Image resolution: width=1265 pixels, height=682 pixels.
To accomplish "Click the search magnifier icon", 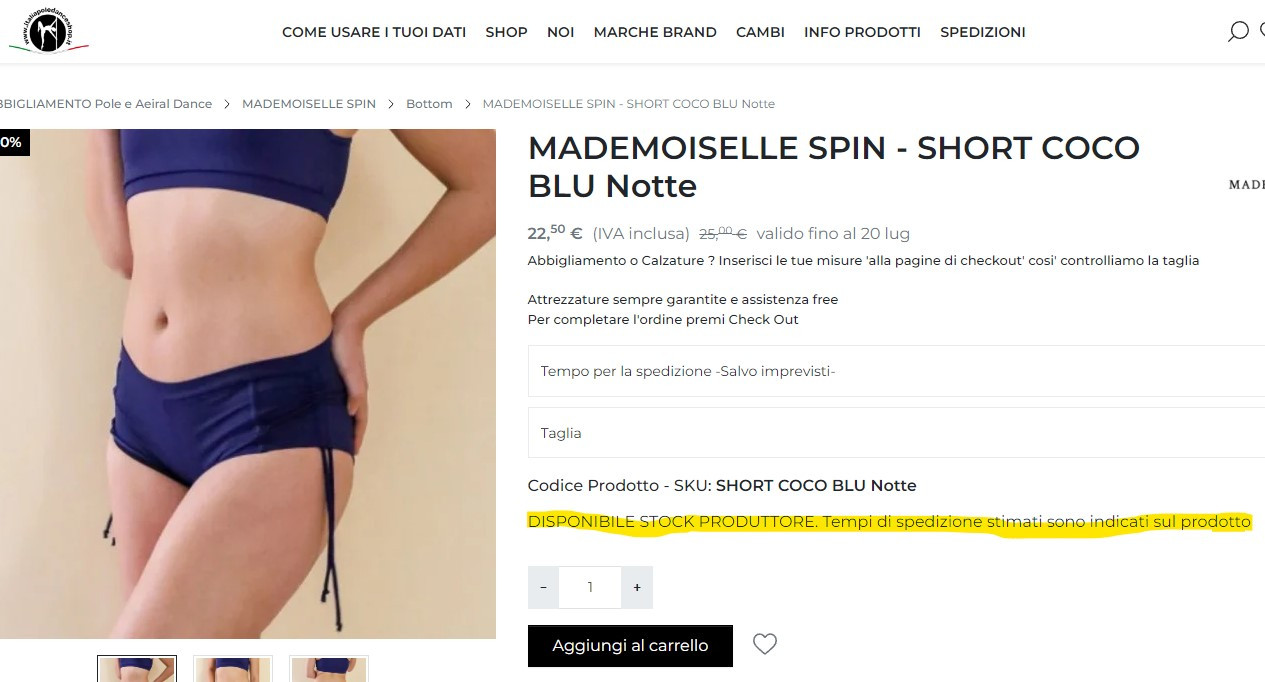I will pyautogui.click(x=1238, y=32).
